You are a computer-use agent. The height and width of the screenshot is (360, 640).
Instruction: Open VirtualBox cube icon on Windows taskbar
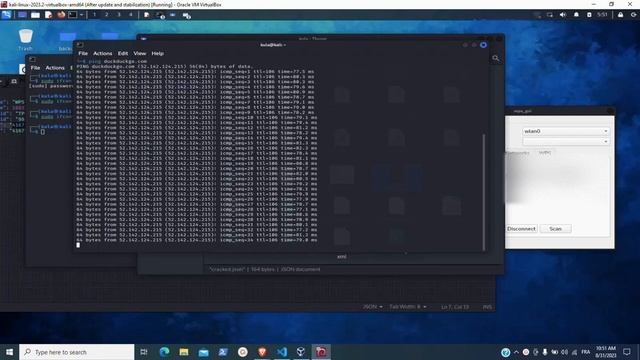(x=301, y=352)
